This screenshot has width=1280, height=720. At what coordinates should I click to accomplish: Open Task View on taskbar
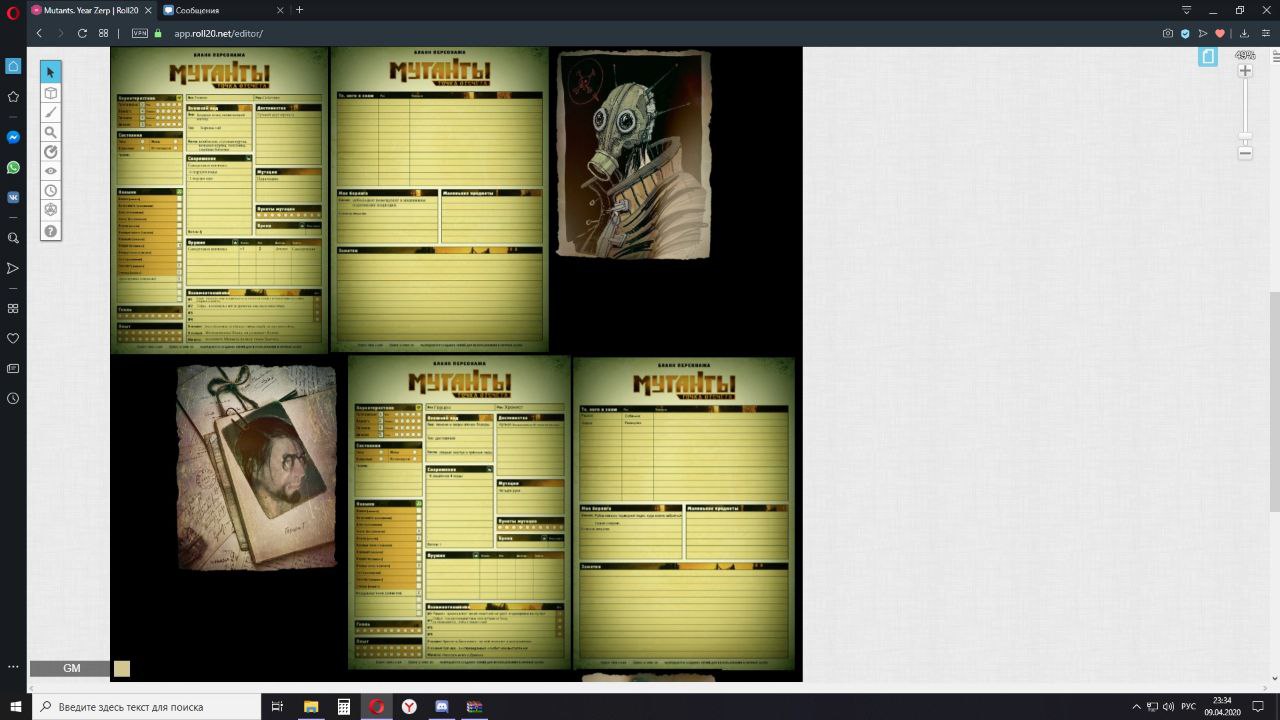tap(278, 707)
